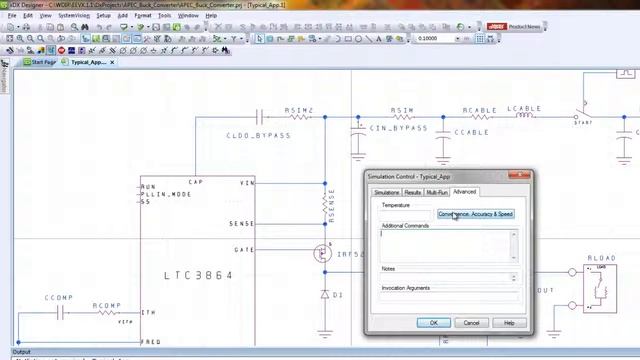Switch to the Multi-Run tab in dialog
The image size is (640, 360).
tap(437, 192)
